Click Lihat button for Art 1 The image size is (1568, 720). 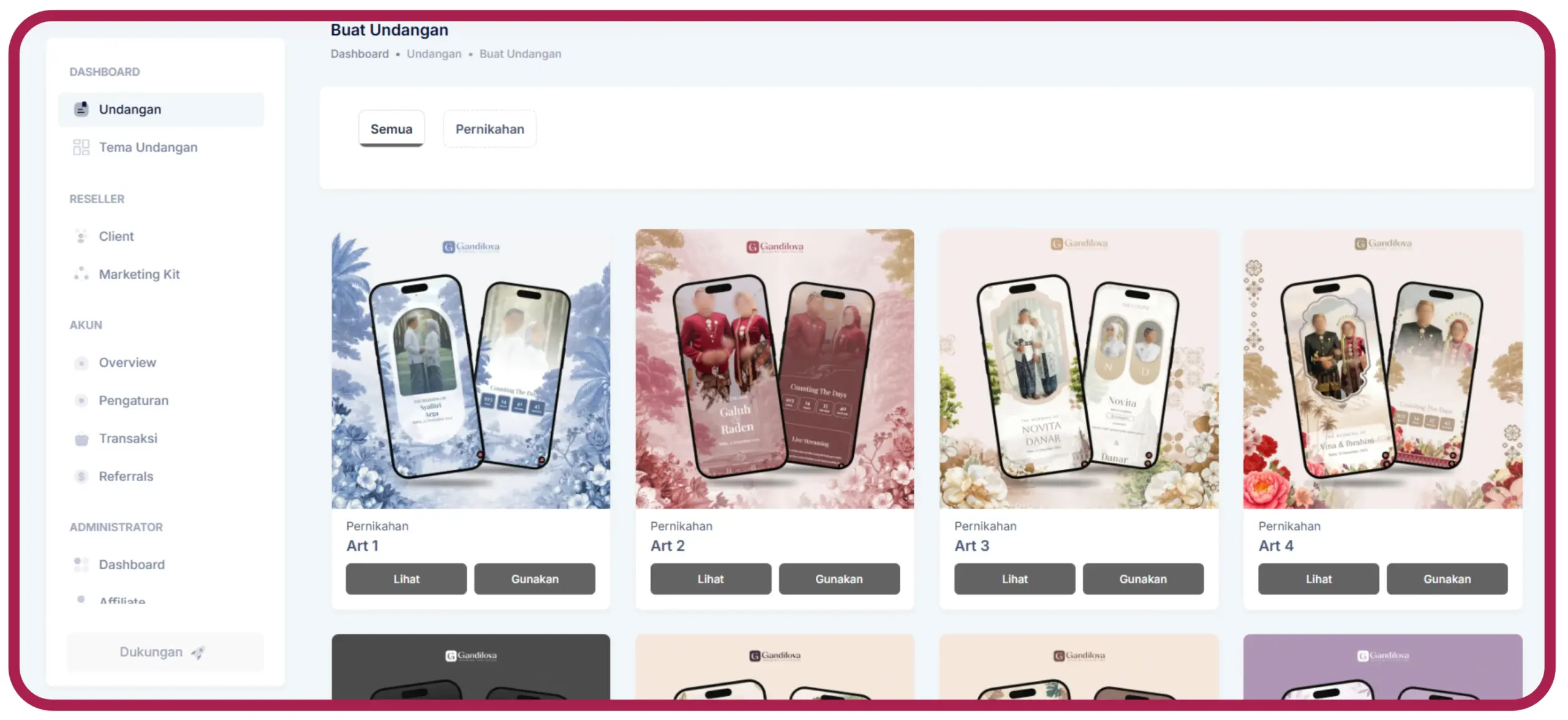406,579
